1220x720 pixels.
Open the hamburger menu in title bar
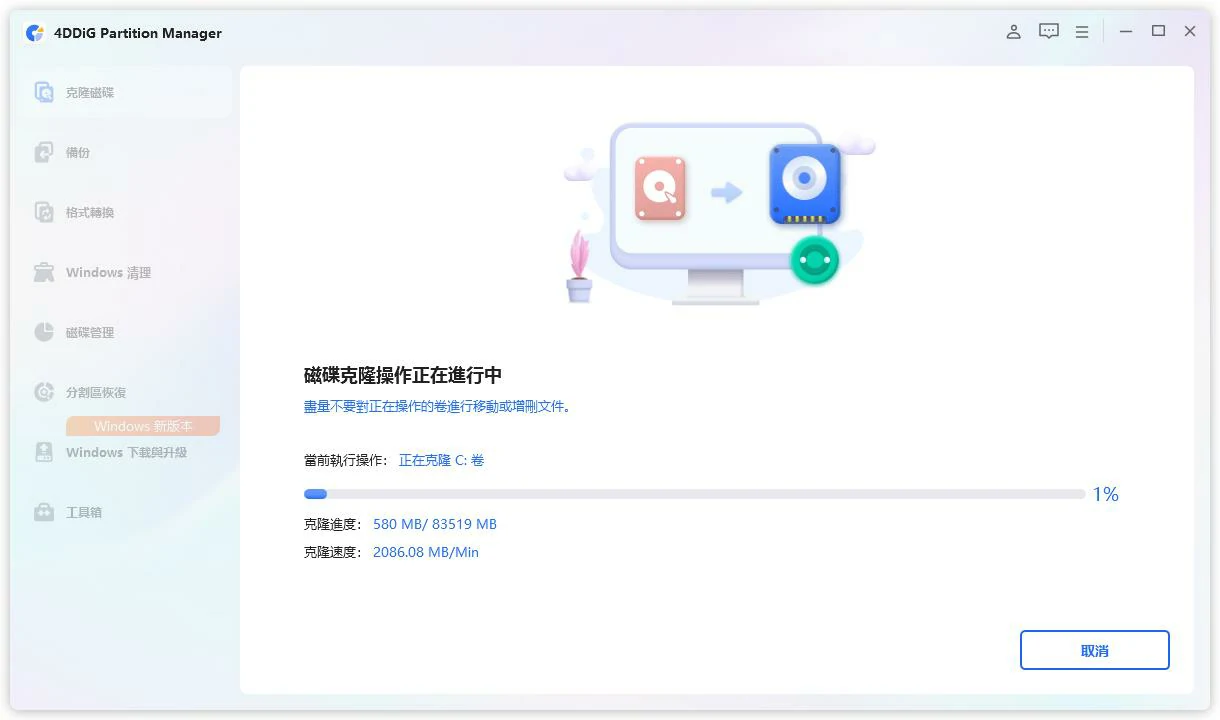point(1082,32)
